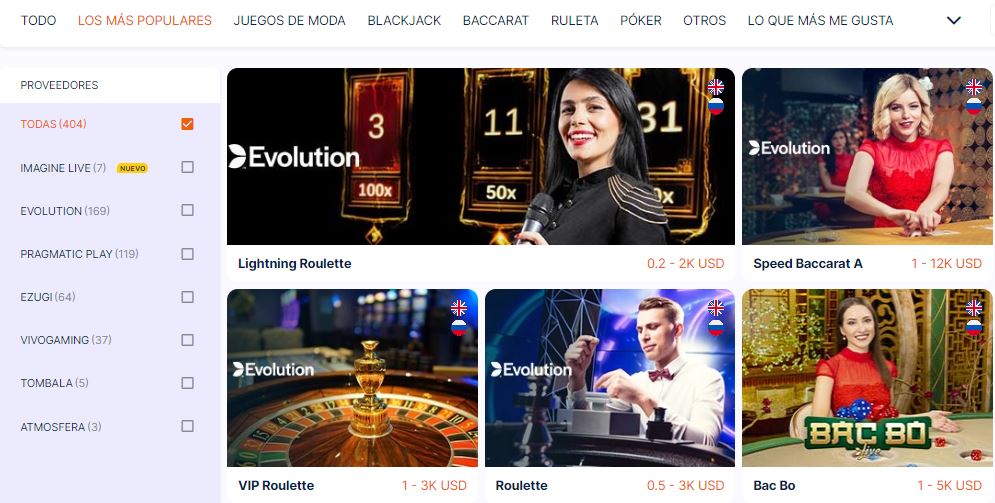Click the NUEVO badge beside Imagine Live
Viewport: 995px width, 503px height.
tap(132, 168)
